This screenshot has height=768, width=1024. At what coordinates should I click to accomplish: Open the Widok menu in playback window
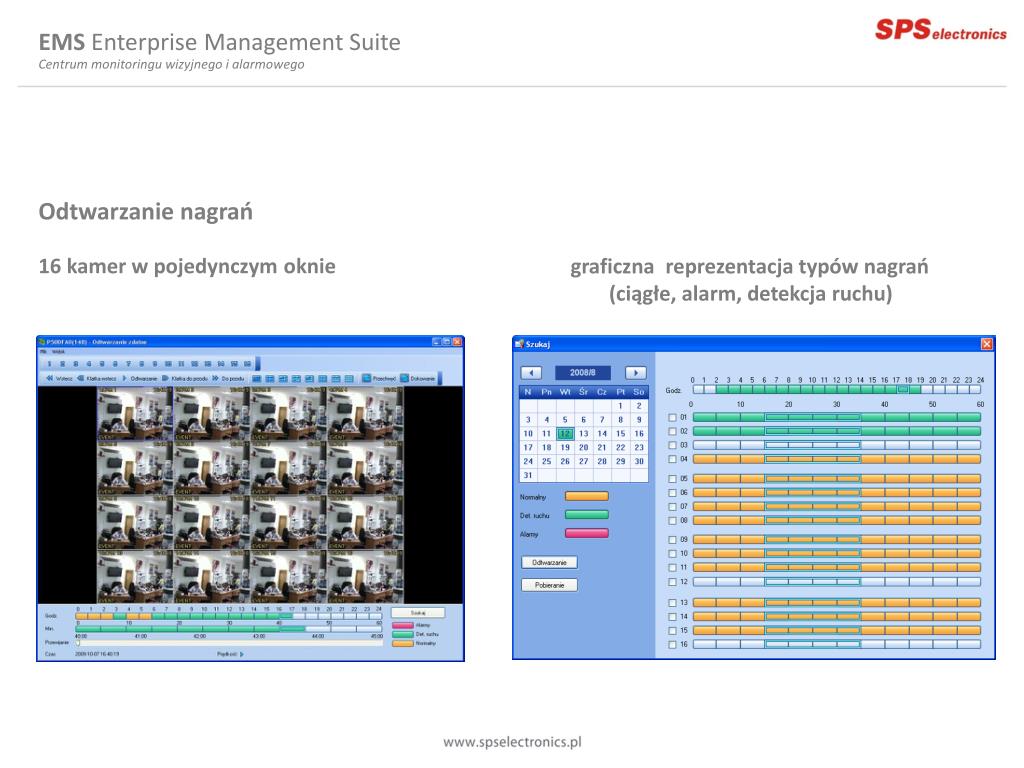(57, 351)
